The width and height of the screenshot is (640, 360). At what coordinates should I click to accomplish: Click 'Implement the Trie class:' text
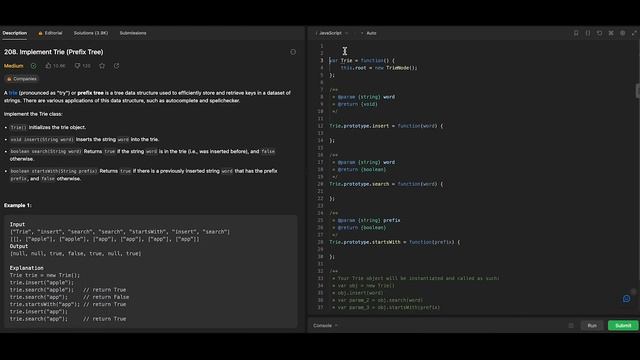[x=33, y=114]
